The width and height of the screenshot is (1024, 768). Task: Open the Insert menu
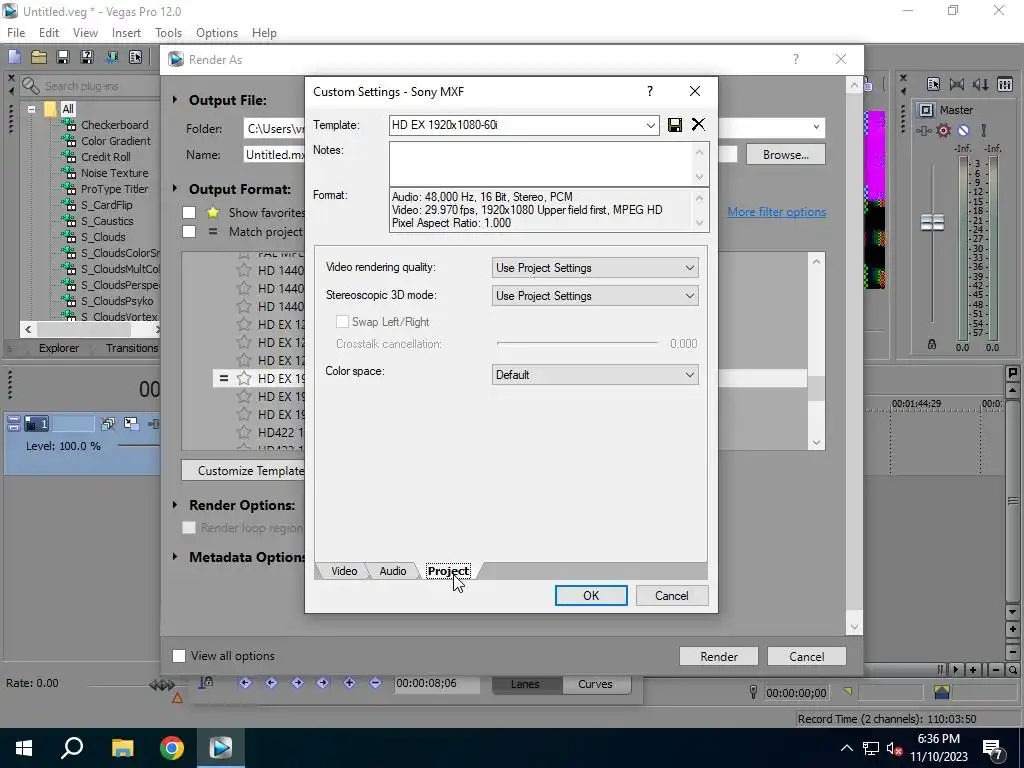tap(126, 33)
